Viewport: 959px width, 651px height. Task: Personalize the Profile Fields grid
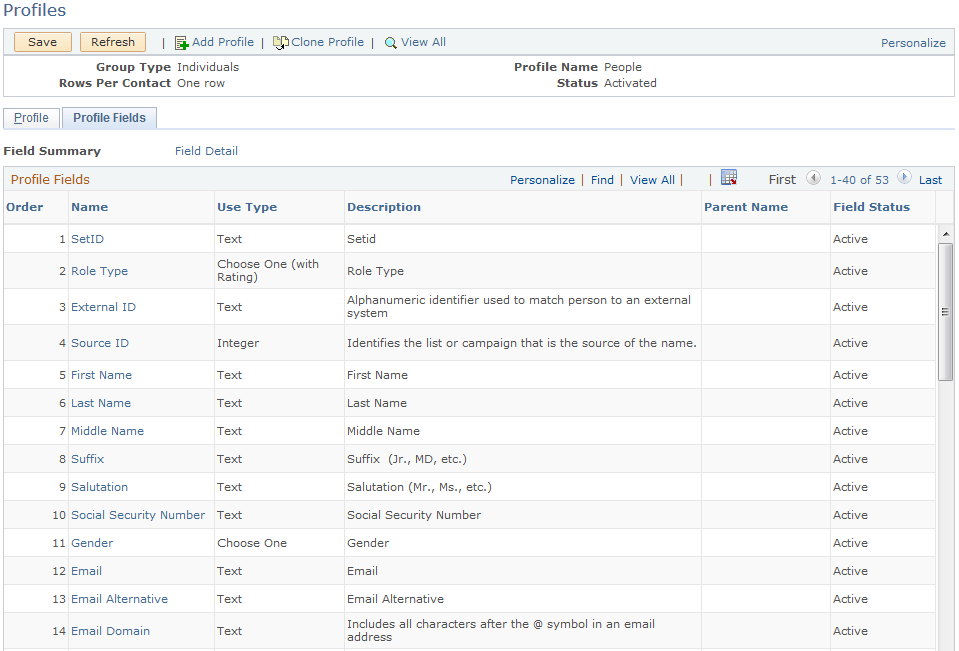[x=542, y=180]
